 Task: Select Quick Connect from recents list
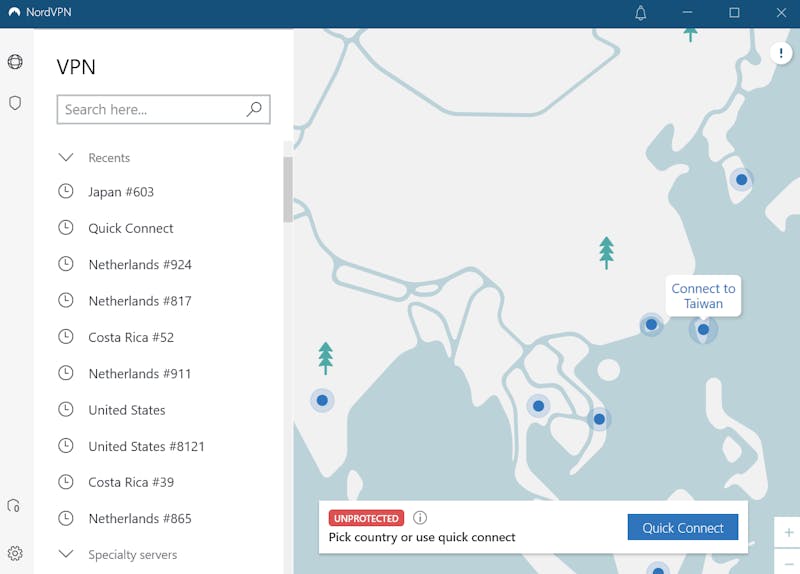click(131, 228)
